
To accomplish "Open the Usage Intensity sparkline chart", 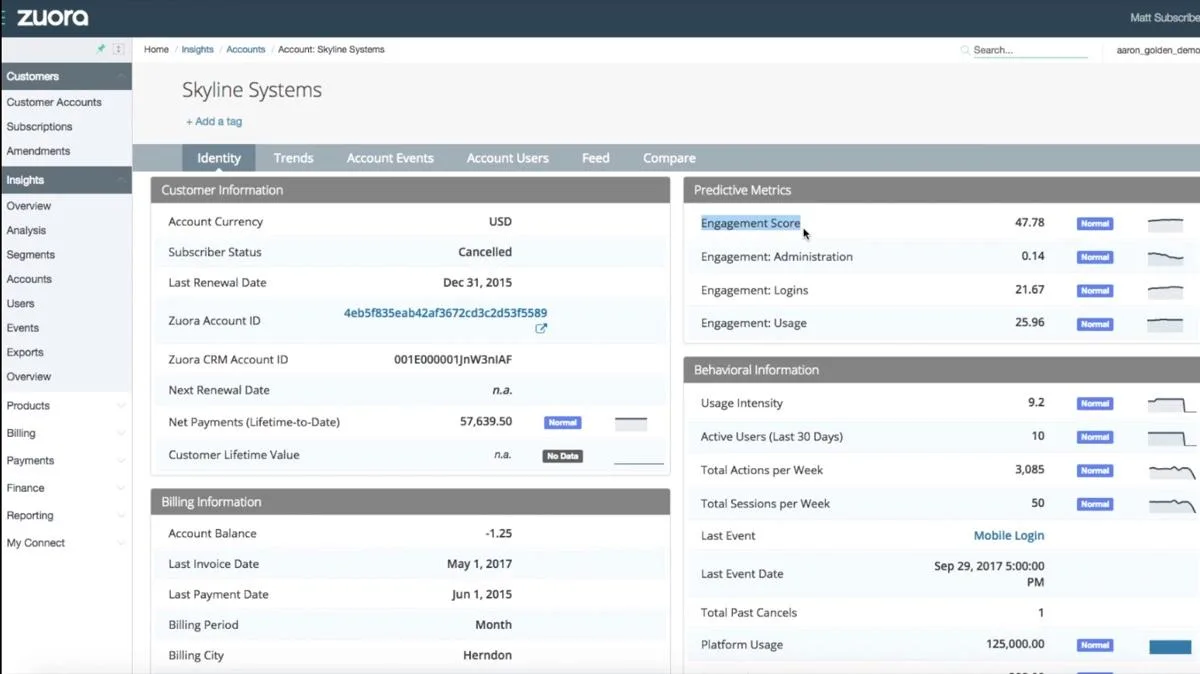I will [x=1172, y=404].
